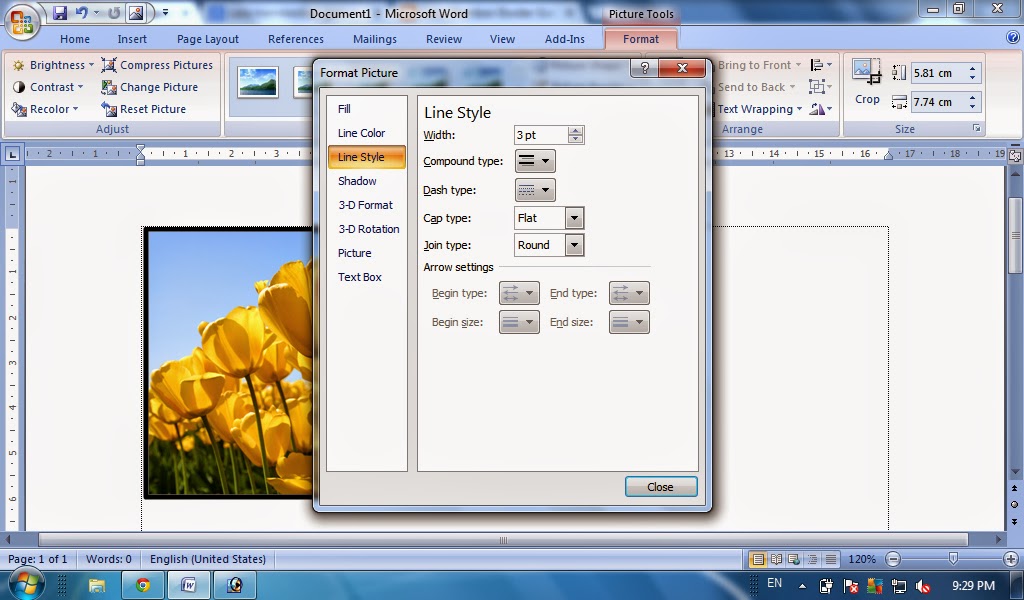The height and width of the screenshot is (600, 1024).
Task: Switch to Draft view in status bar
Action: (x=830, y=559)
